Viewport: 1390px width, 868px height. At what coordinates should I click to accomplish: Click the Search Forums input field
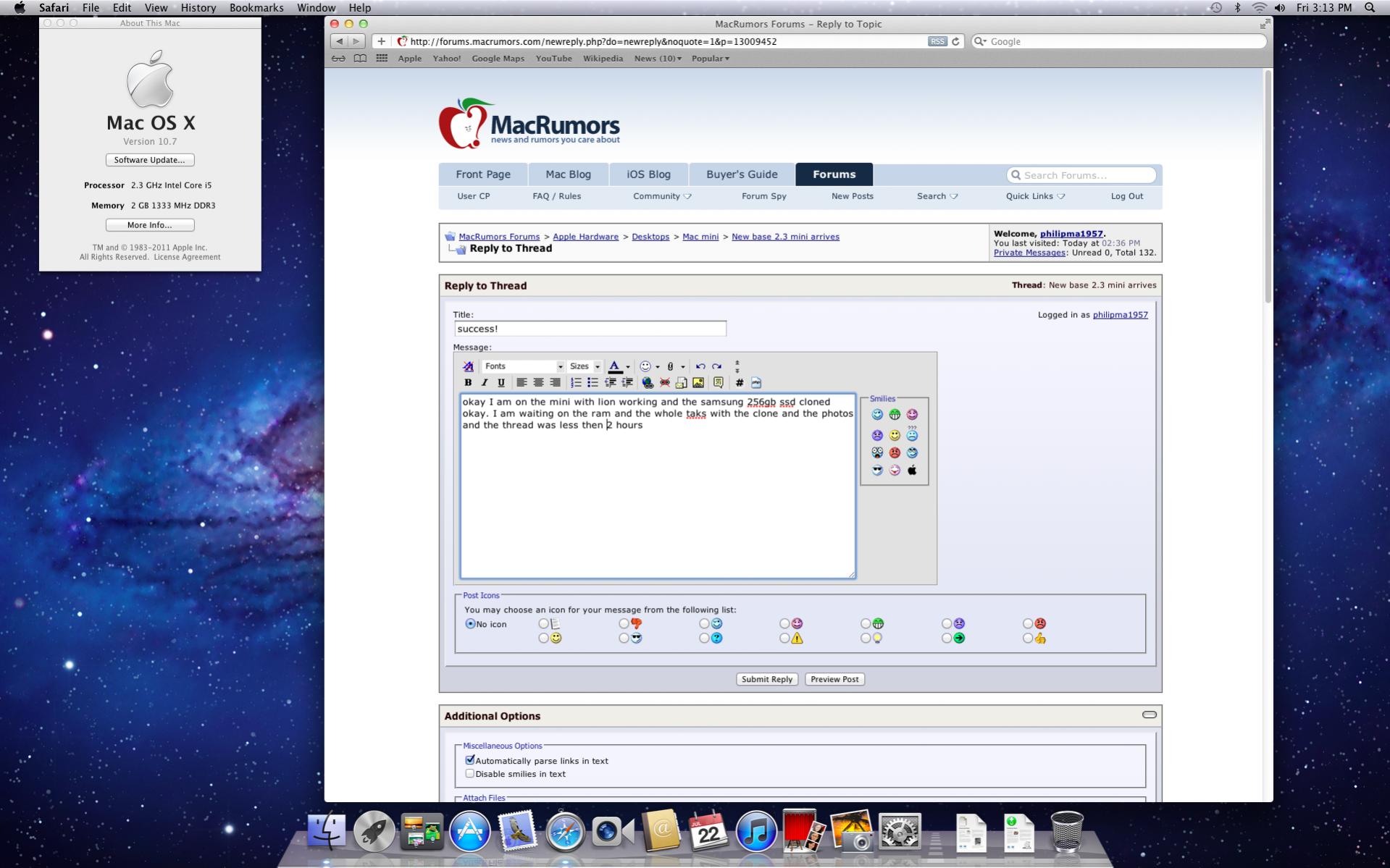coord(1081,175)
